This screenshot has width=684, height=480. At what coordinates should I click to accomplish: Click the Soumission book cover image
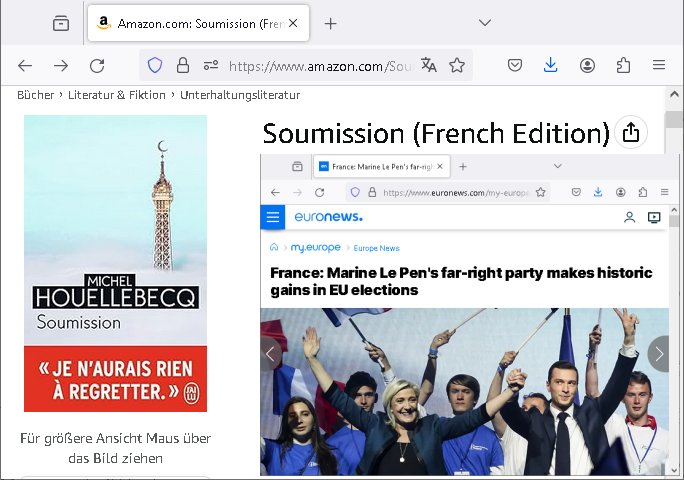(x=115, y=262)
